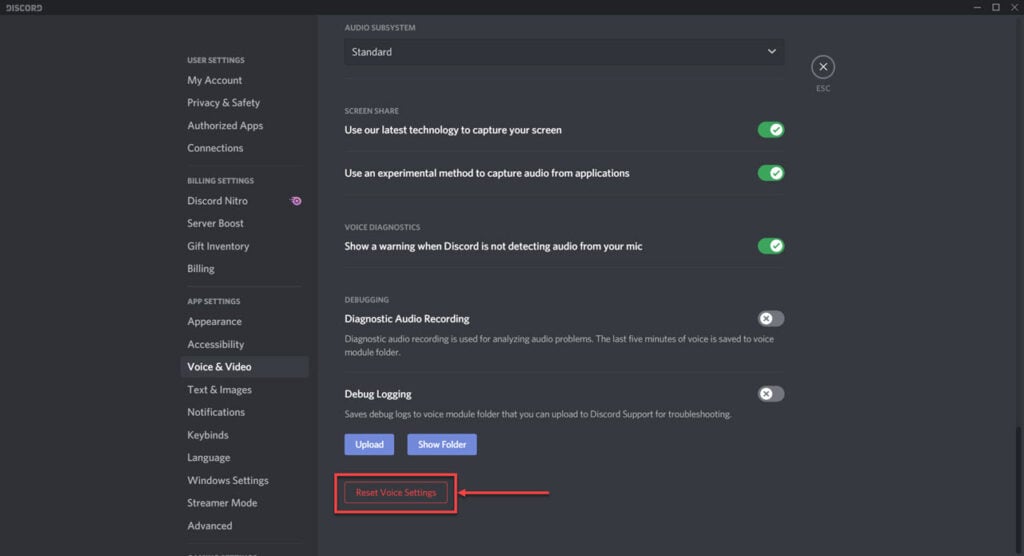Click the Upload button
This screenshot has height=556, width=1024.
click(369, 444)
